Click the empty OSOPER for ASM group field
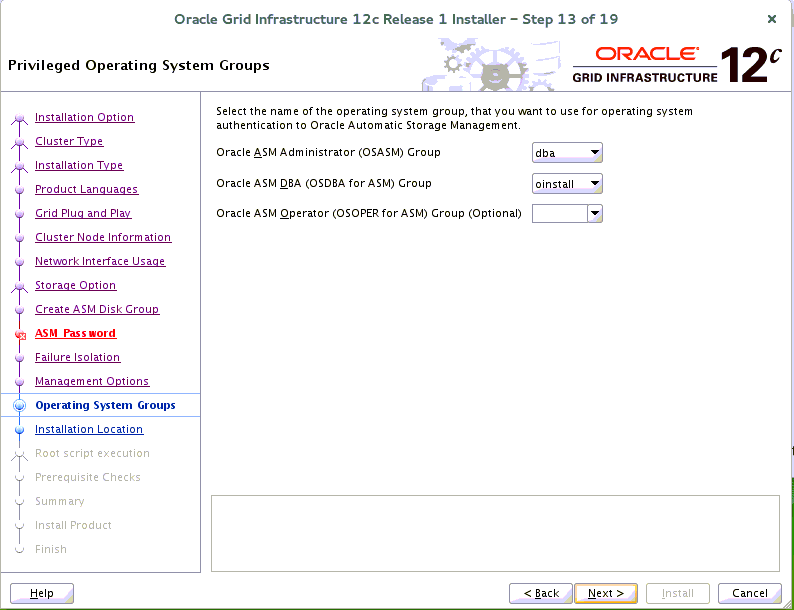The height and width of the screenshot is (610, 794). [x=560, y=214]
